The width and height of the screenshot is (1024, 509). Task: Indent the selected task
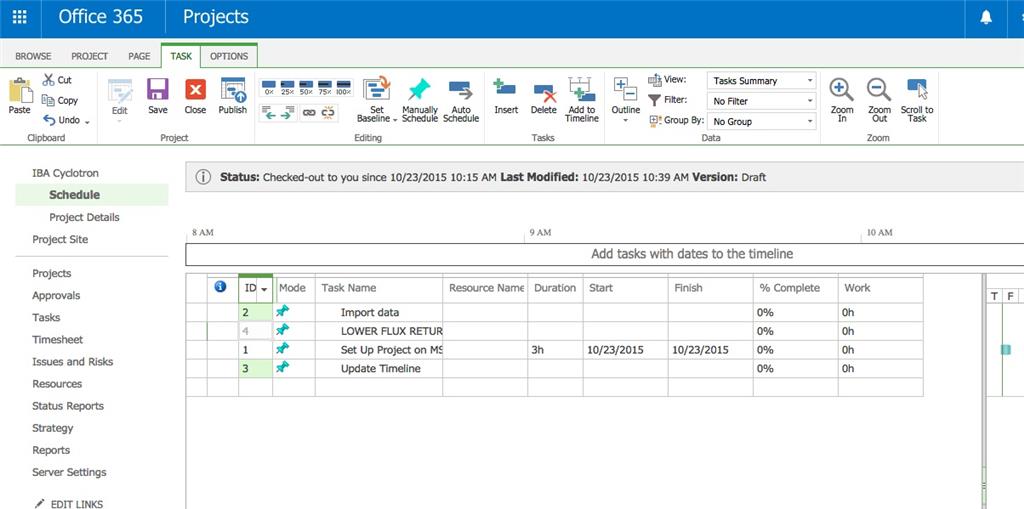pyautogui.click(x=287, y=113)
